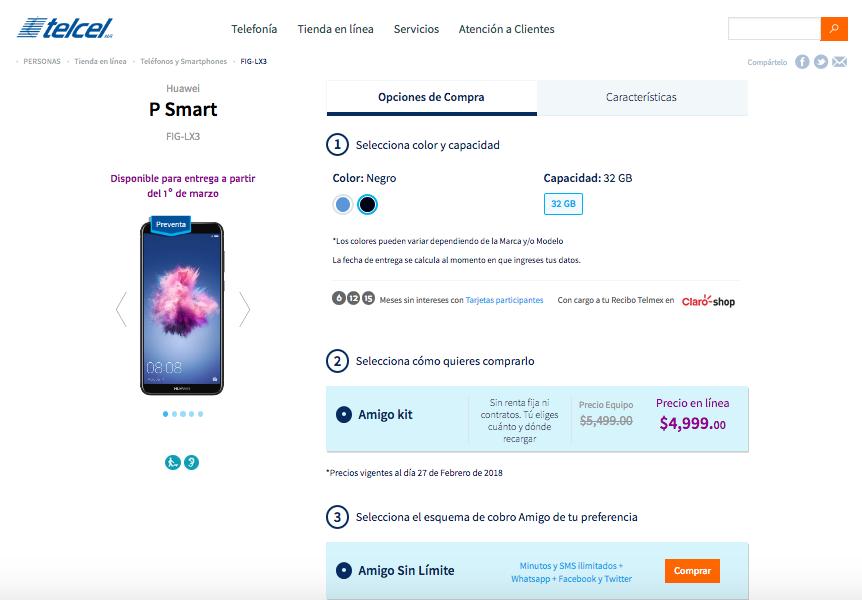
Task: Select the Facebook share icon
Action: point(801,62)
